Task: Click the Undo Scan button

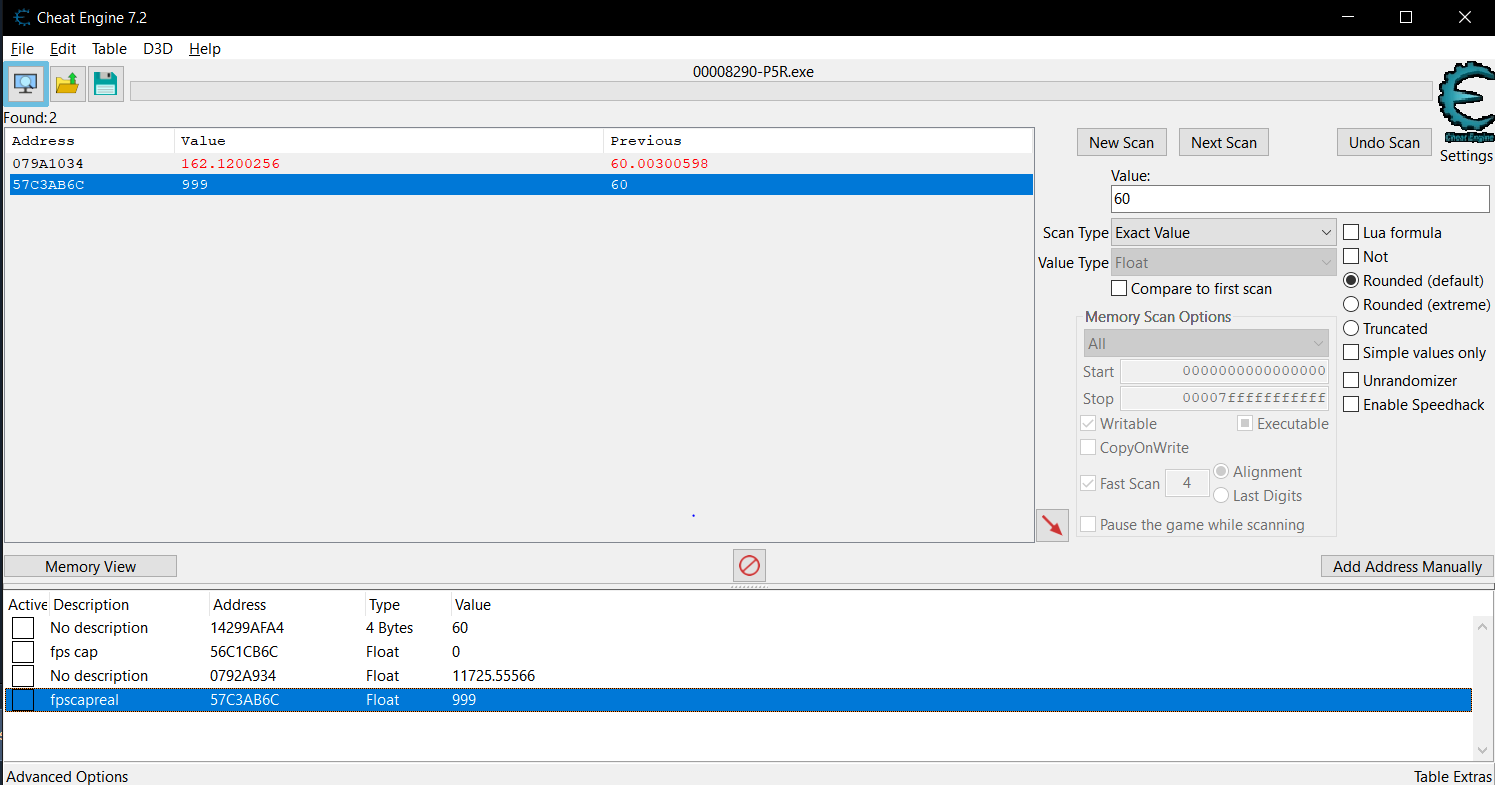Action: click(x=1384, y=142)
